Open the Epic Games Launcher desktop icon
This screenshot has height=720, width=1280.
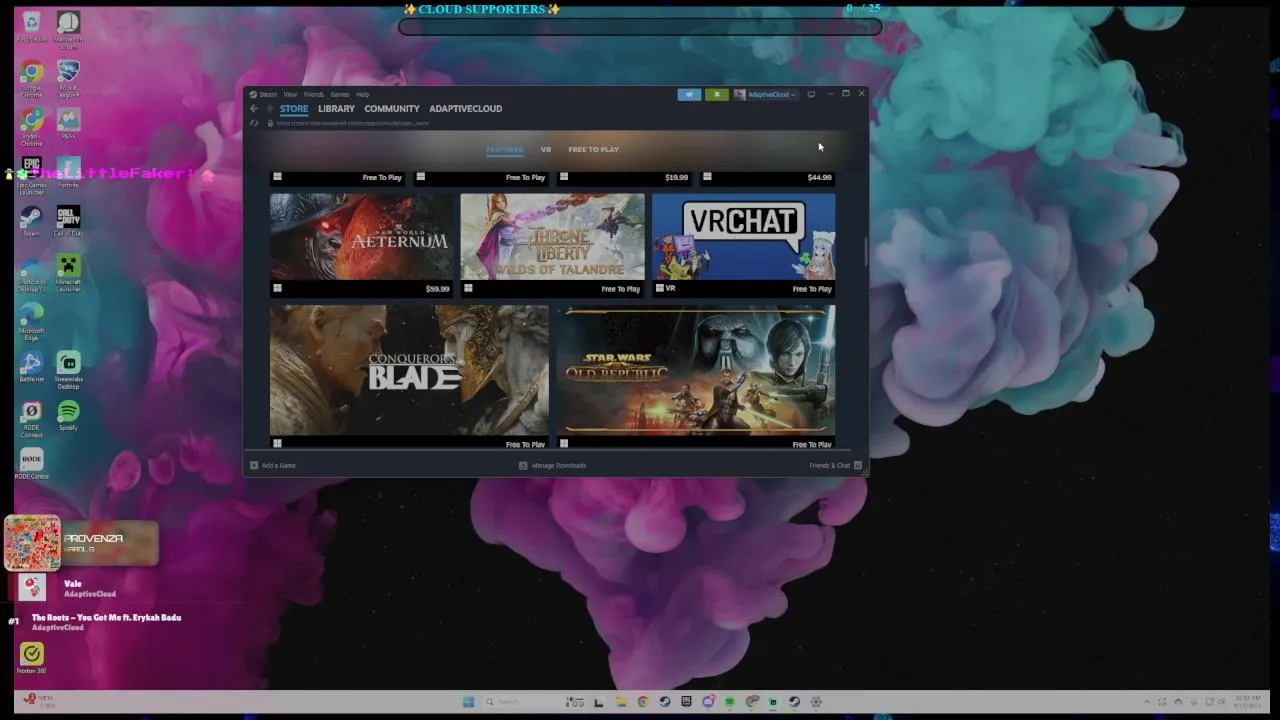(31, 175)
